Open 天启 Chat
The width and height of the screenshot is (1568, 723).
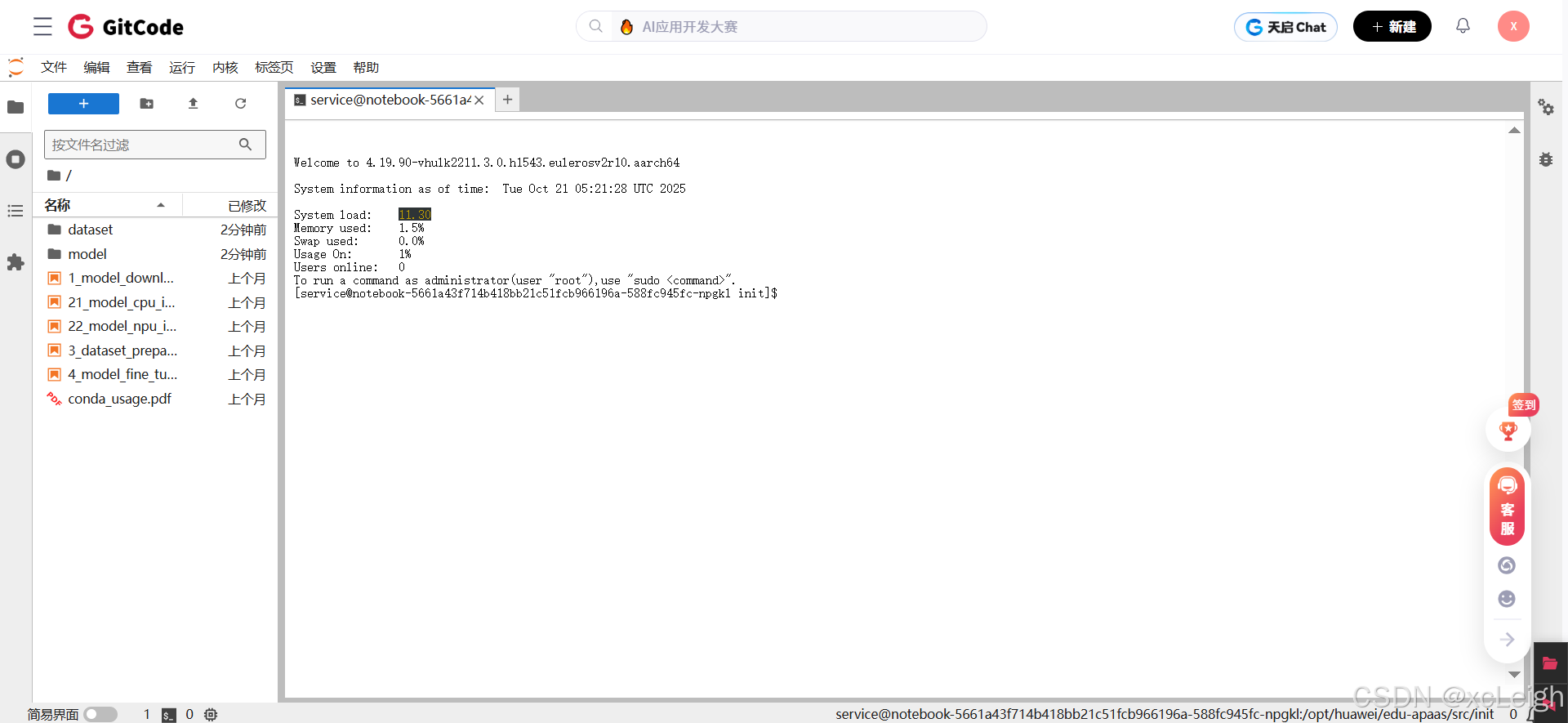1285,27
